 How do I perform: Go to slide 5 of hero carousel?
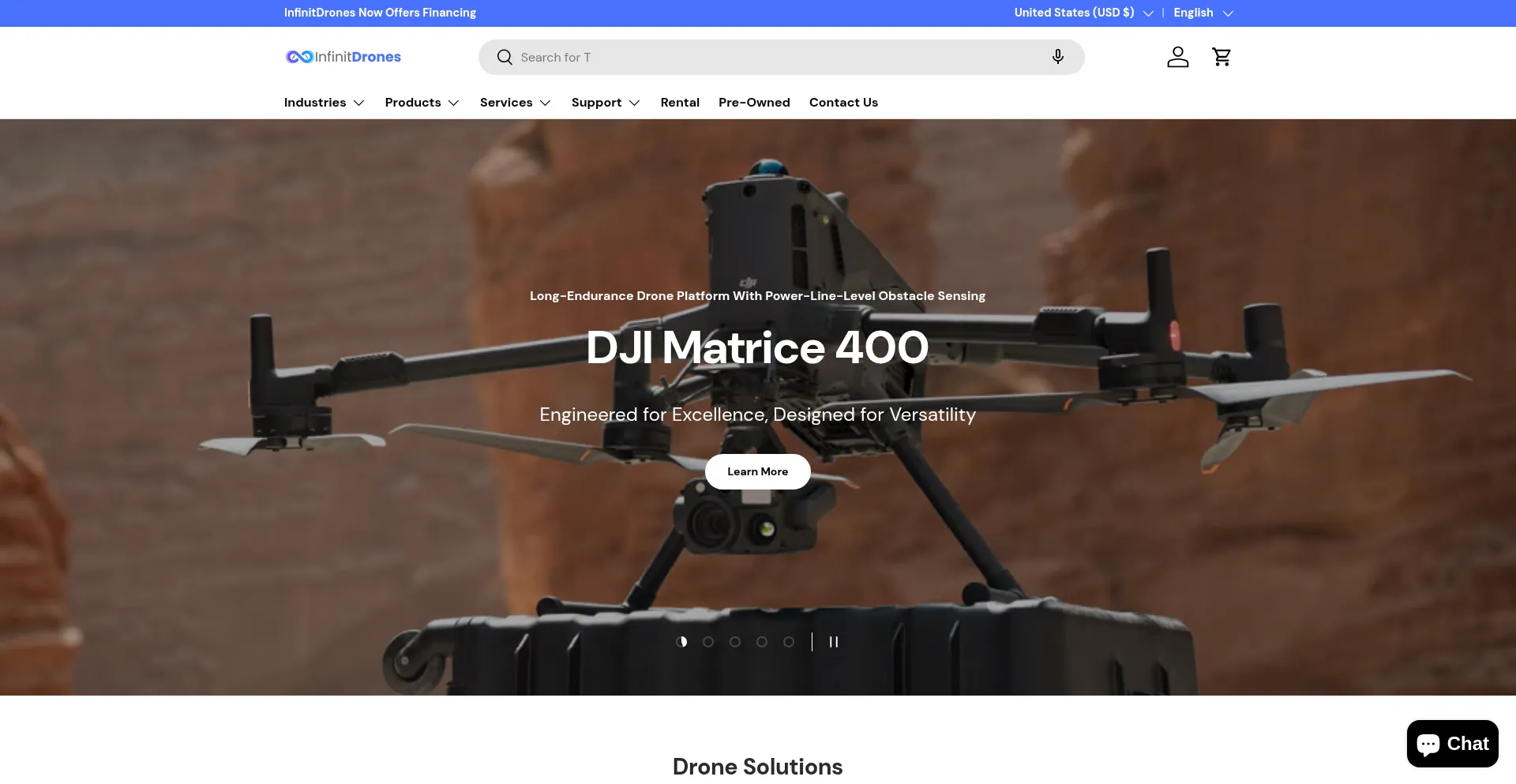pyautogui.click(x=789, y=642)
